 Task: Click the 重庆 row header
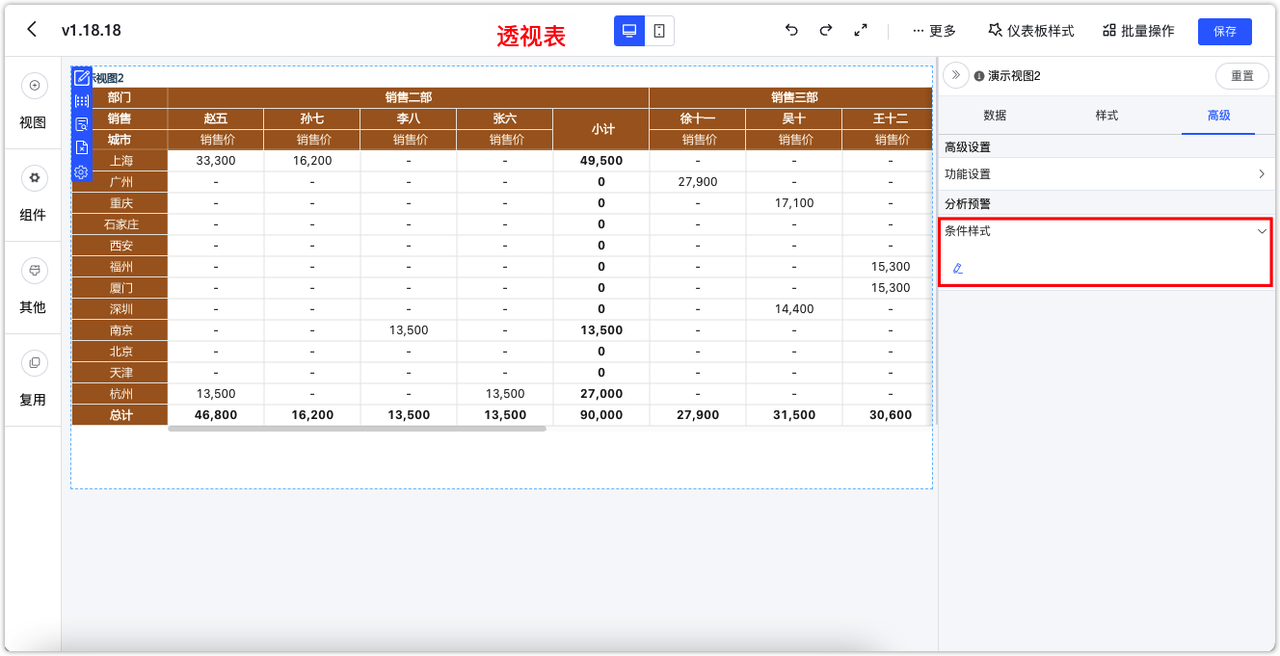click(x=120, y=203)
